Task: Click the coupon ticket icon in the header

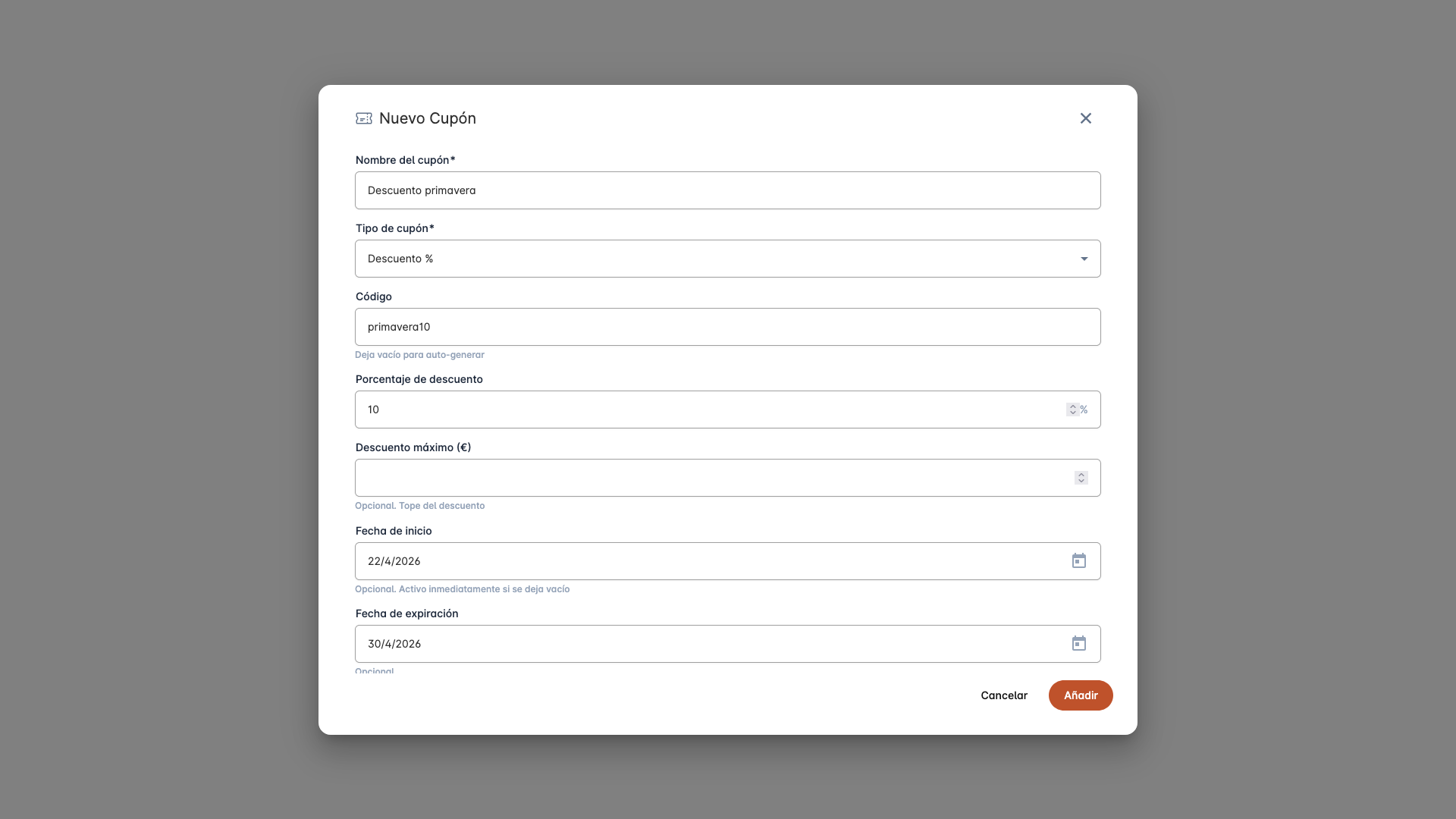Action: tap(364, 118)
